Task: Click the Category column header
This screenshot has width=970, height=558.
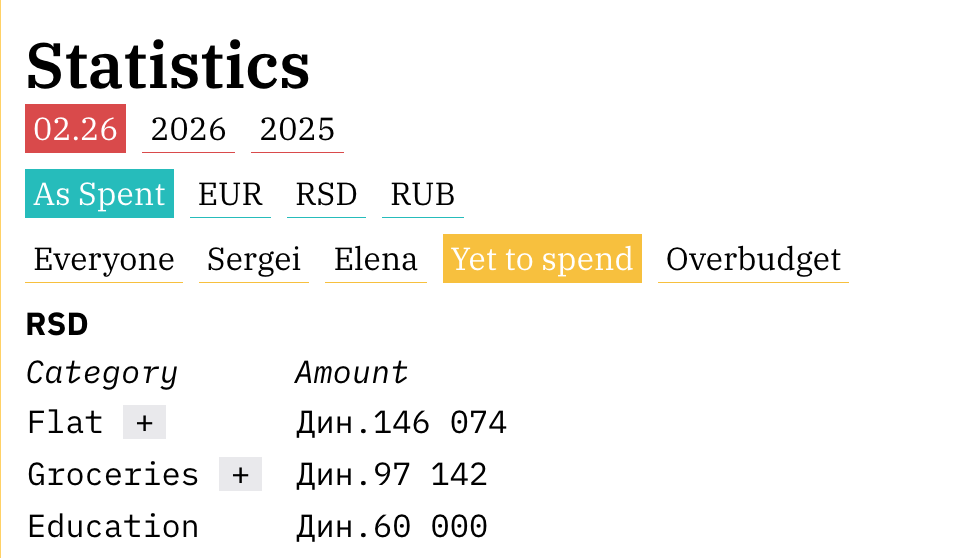Action: pyautogui.click(x=102, y=373)
